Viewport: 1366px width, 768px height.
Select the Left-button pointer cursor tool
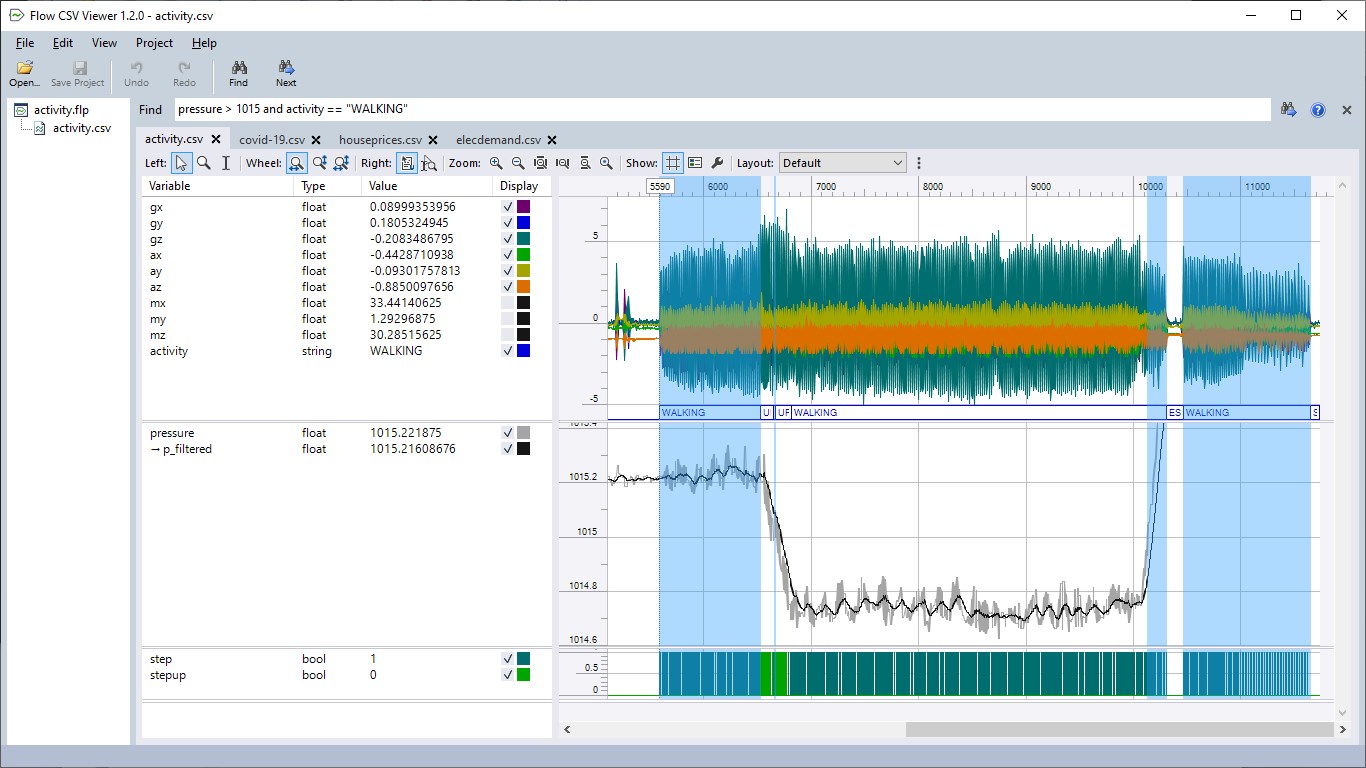point(181,163)
